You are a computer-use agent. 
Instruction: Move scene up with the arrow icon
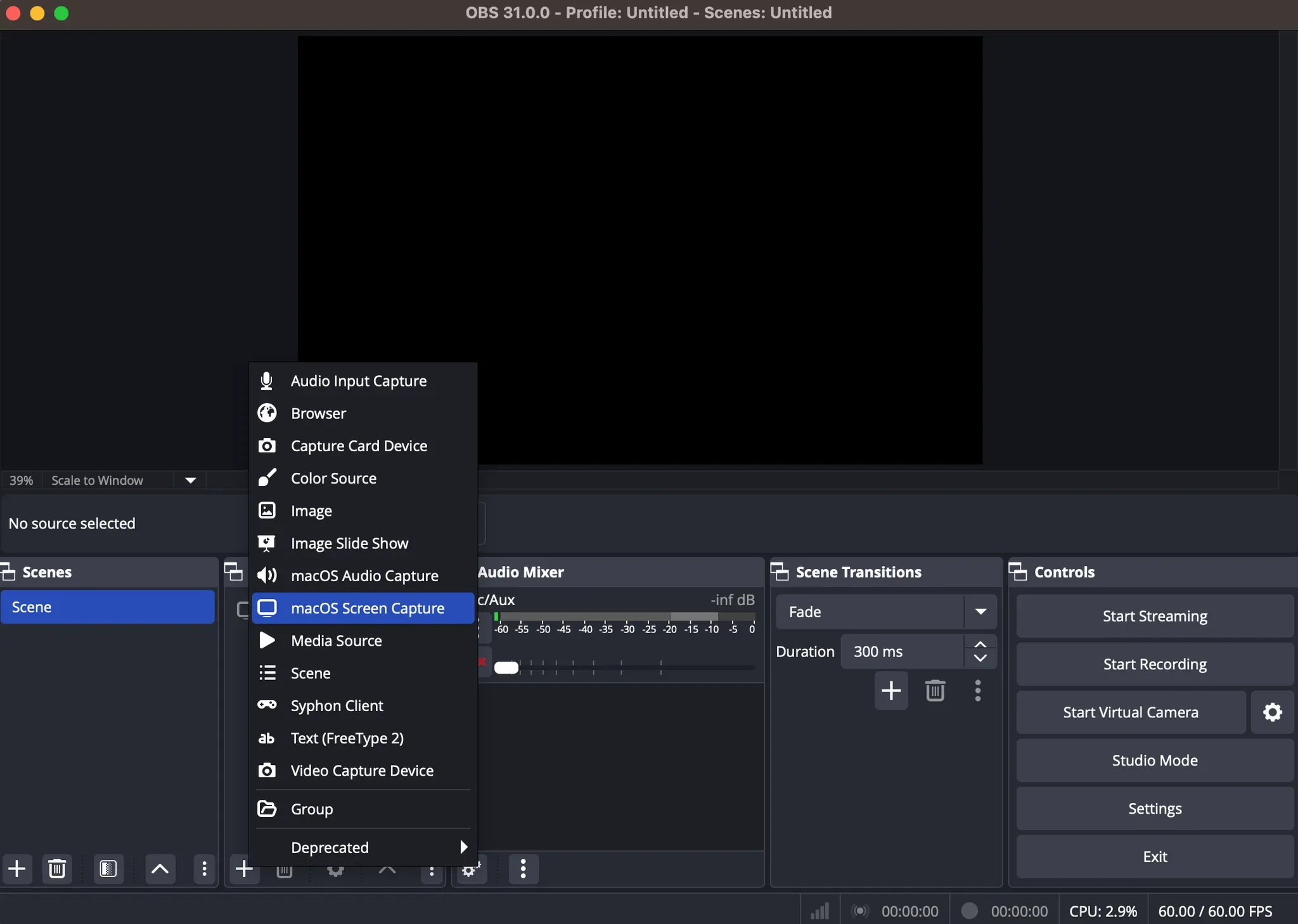point(160,868)
